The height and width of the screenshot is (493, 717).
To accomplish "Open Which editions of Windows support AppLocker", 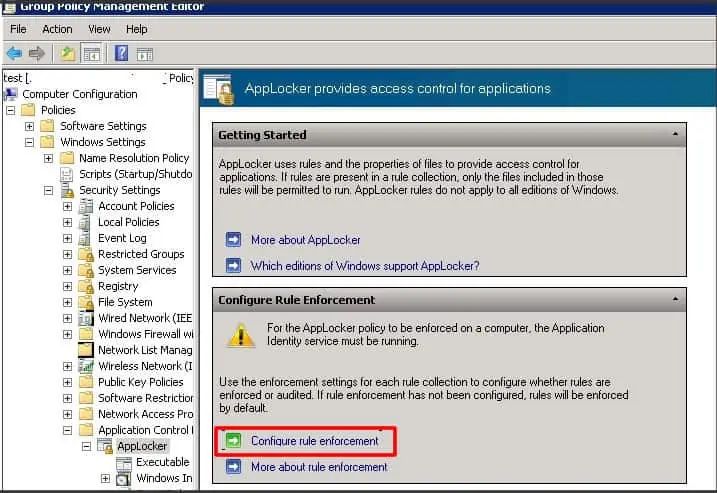I will pos(365,266).
